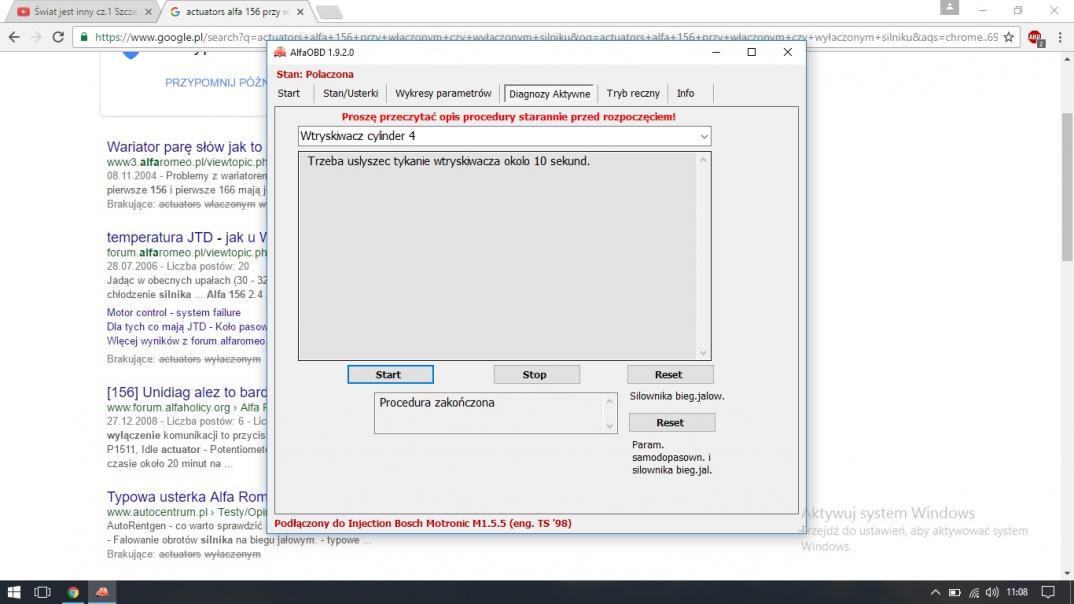Click the Chrome address bar URL
Viewport: 1074px width, 604px height.
pyautogui.click(x=546, y=37)
